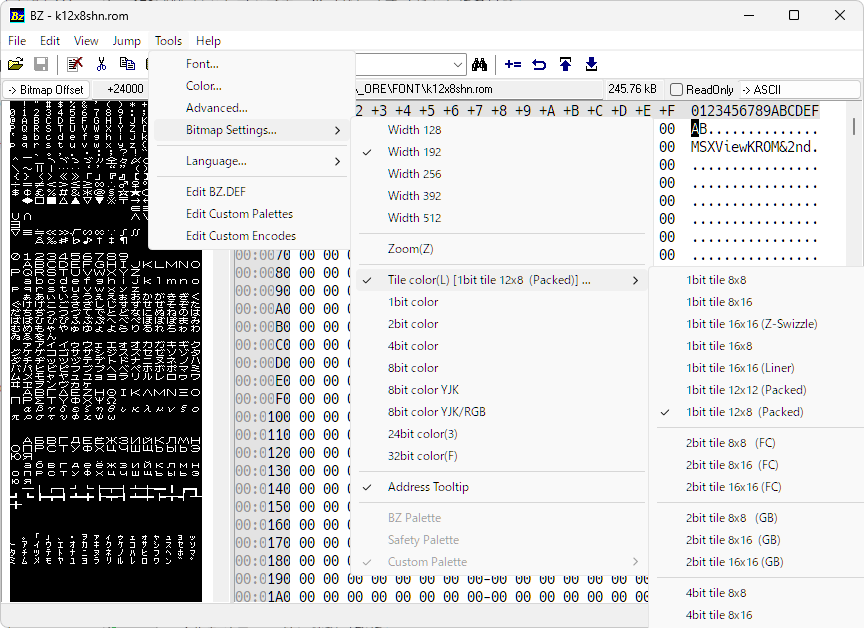Click the jump-to-bottom down arrow icon

pyautogui.click(x=591, y=64)
